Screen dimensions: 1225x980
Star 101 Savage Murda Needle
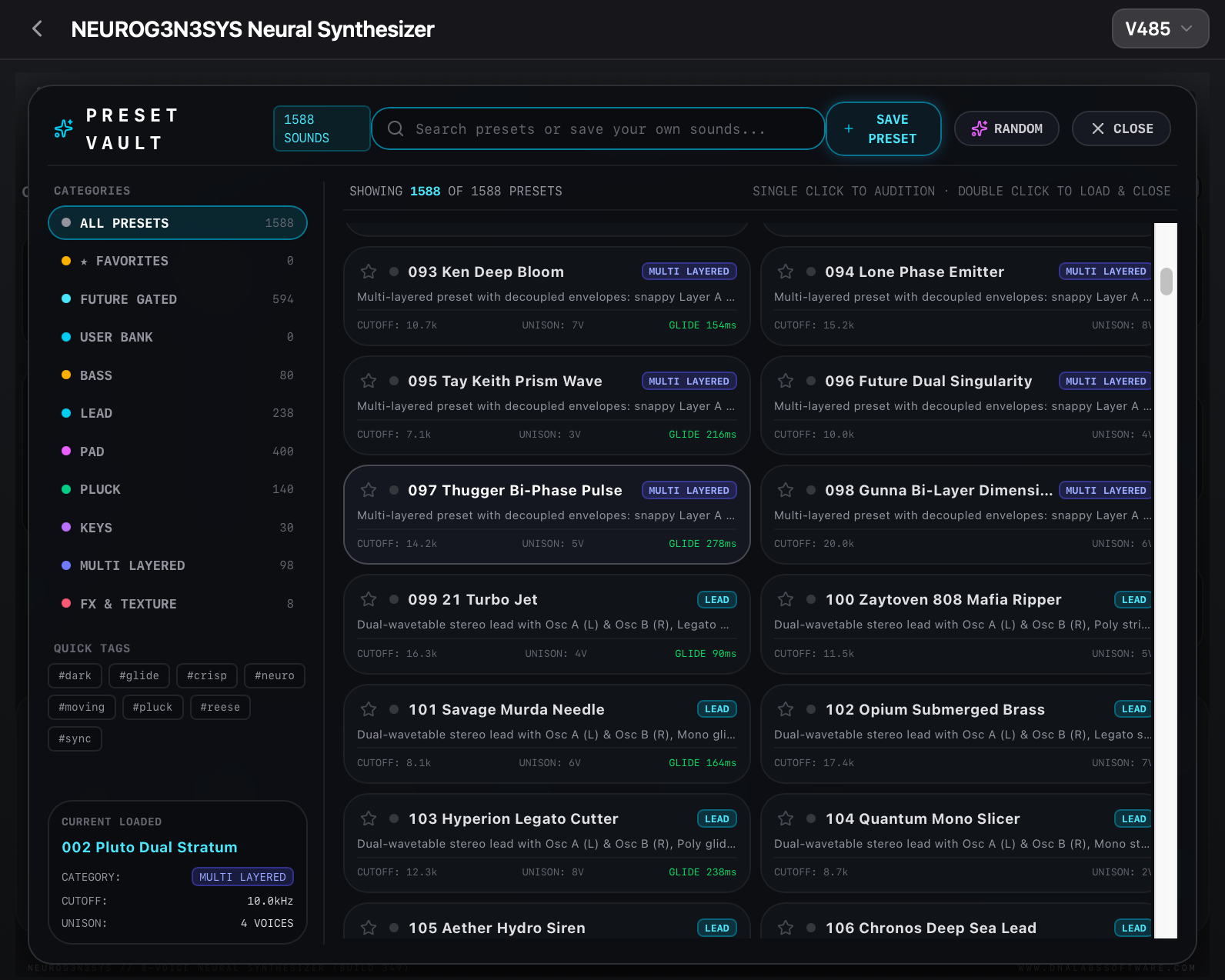click(x=369, y=709)
